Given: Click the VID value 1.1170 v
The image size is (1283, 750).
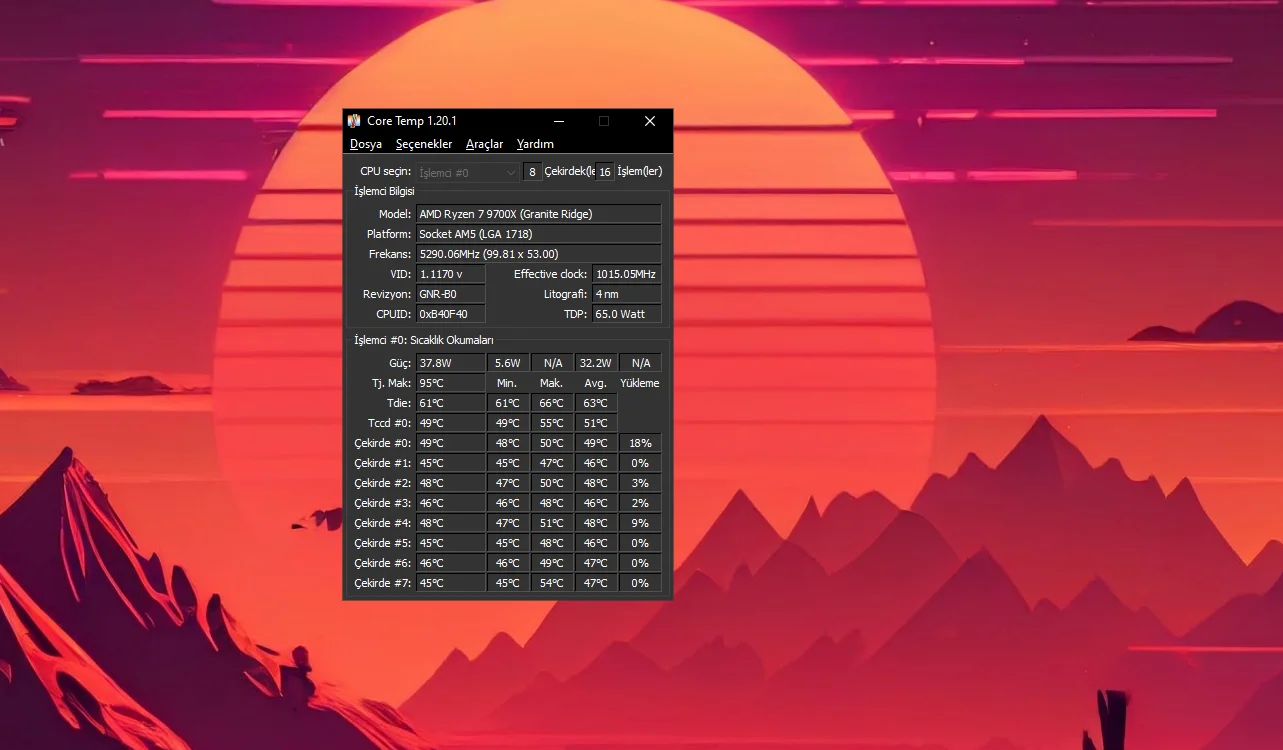Looking at the screenshot, I should coord(451,274).
